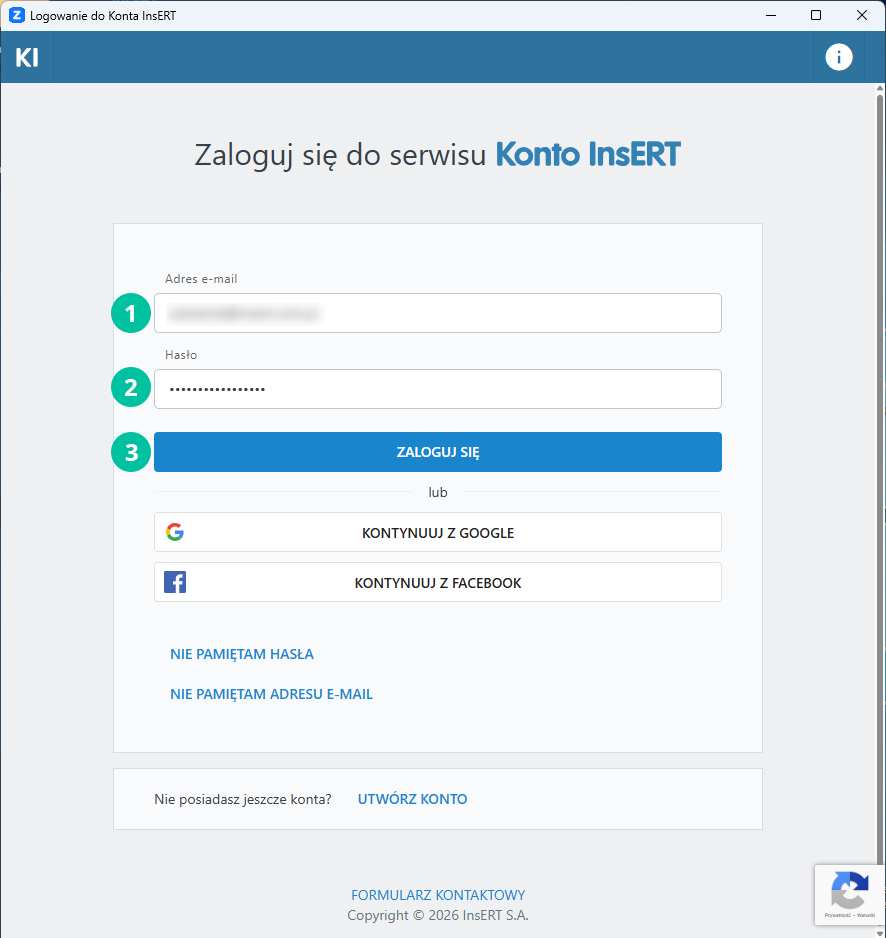The image size is (886, 938).
Task: Click into the Hasło password field
Action: coord(437,389)
